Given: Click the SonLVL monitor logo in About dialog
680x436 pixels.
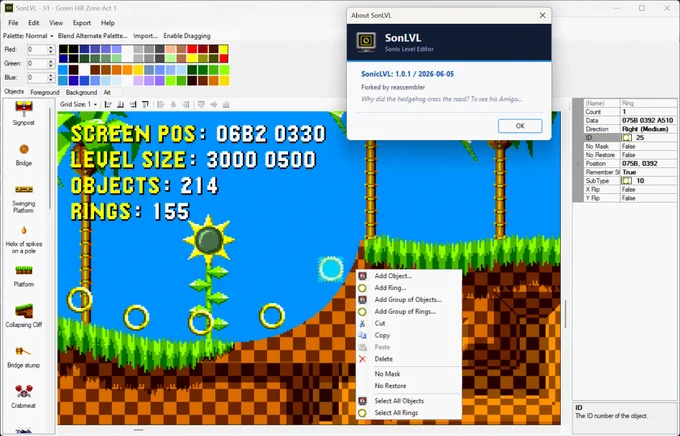Looking at the screenshot, I should coord(366,42).
